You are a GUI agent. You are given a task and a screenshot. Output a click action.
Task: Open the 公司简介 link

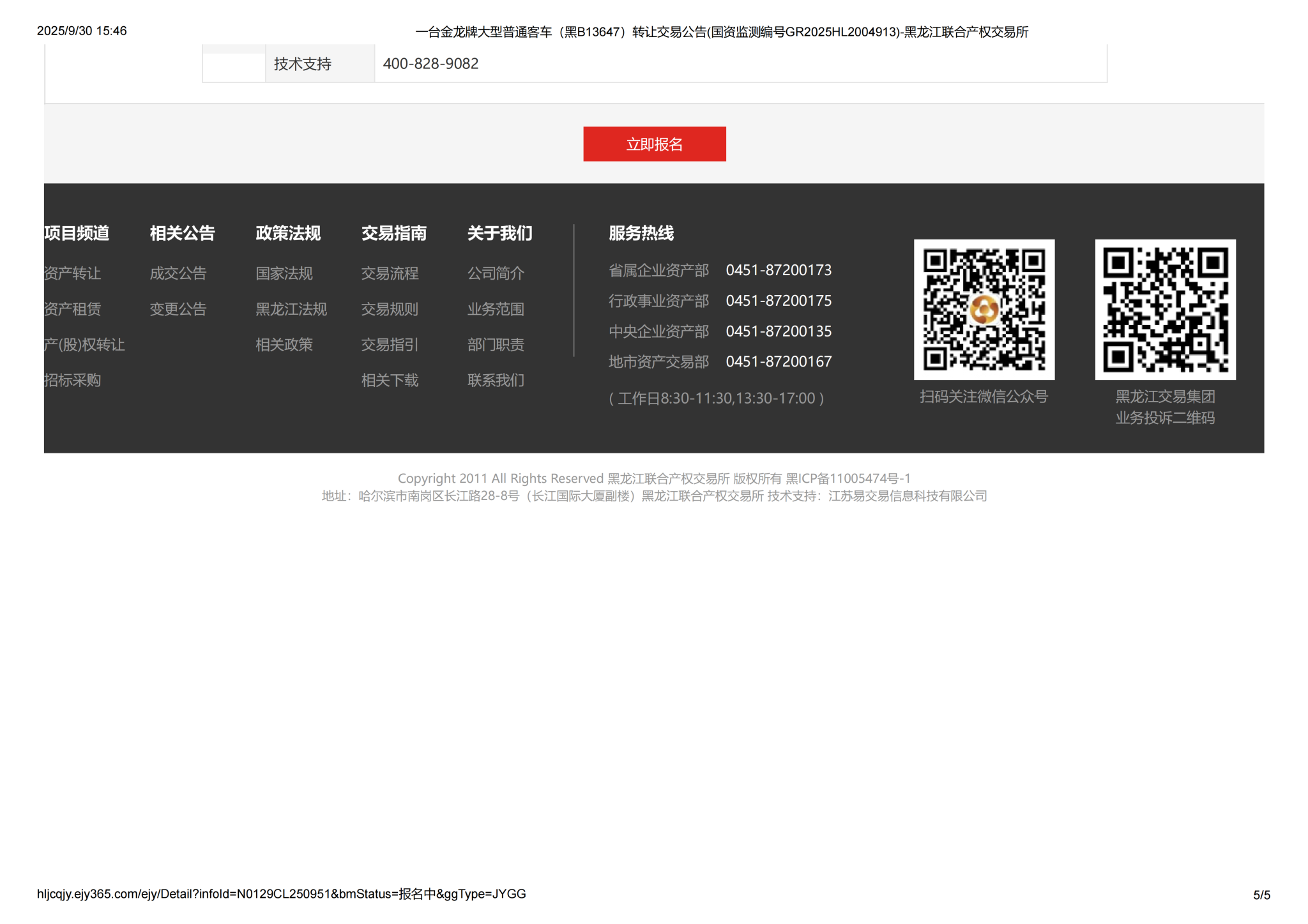[496, 273]
